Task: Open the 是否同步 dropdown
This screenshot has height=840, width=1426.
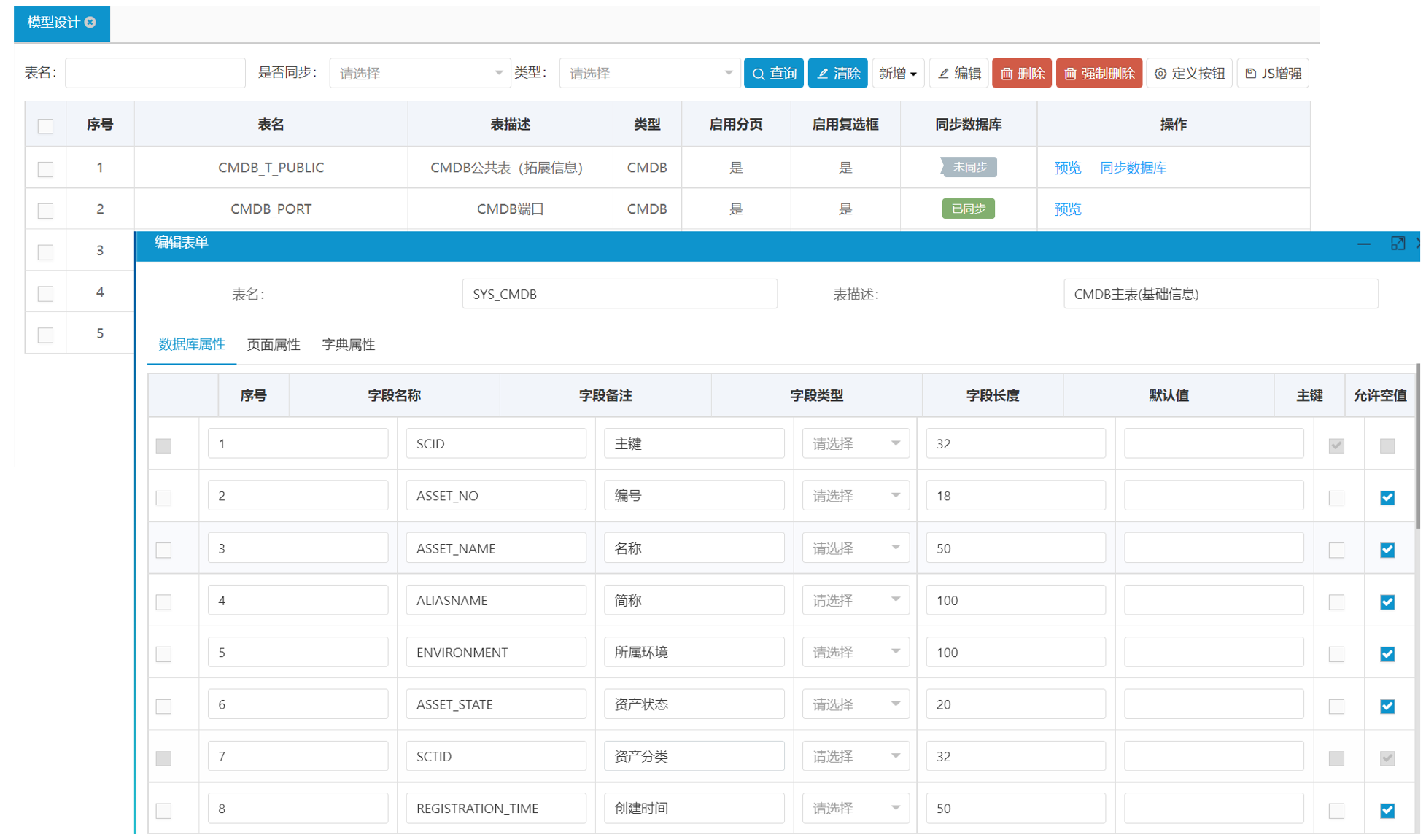Action: 419,74
